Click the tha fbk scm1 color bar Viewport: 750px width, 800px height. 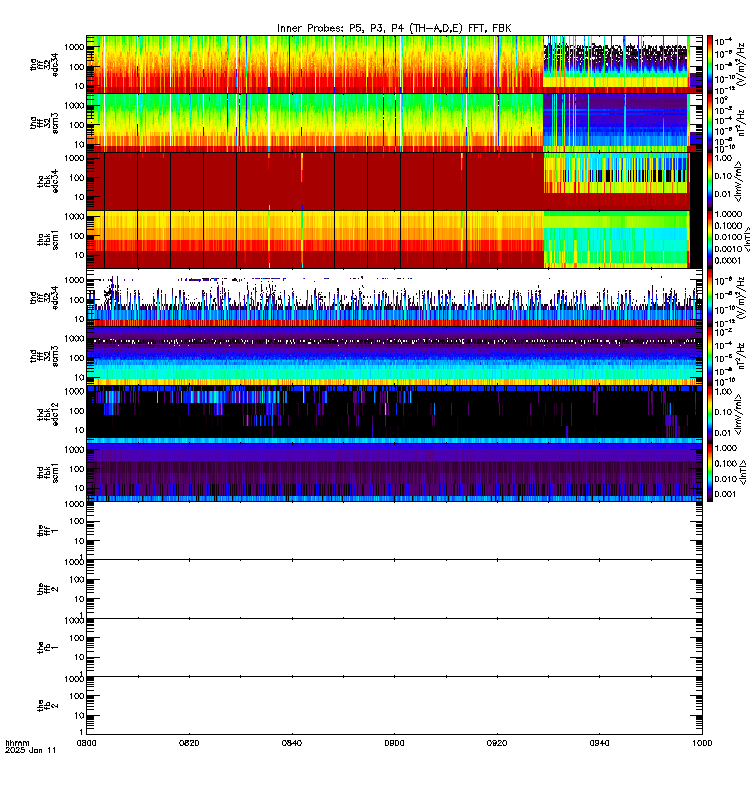pos(709,240)
